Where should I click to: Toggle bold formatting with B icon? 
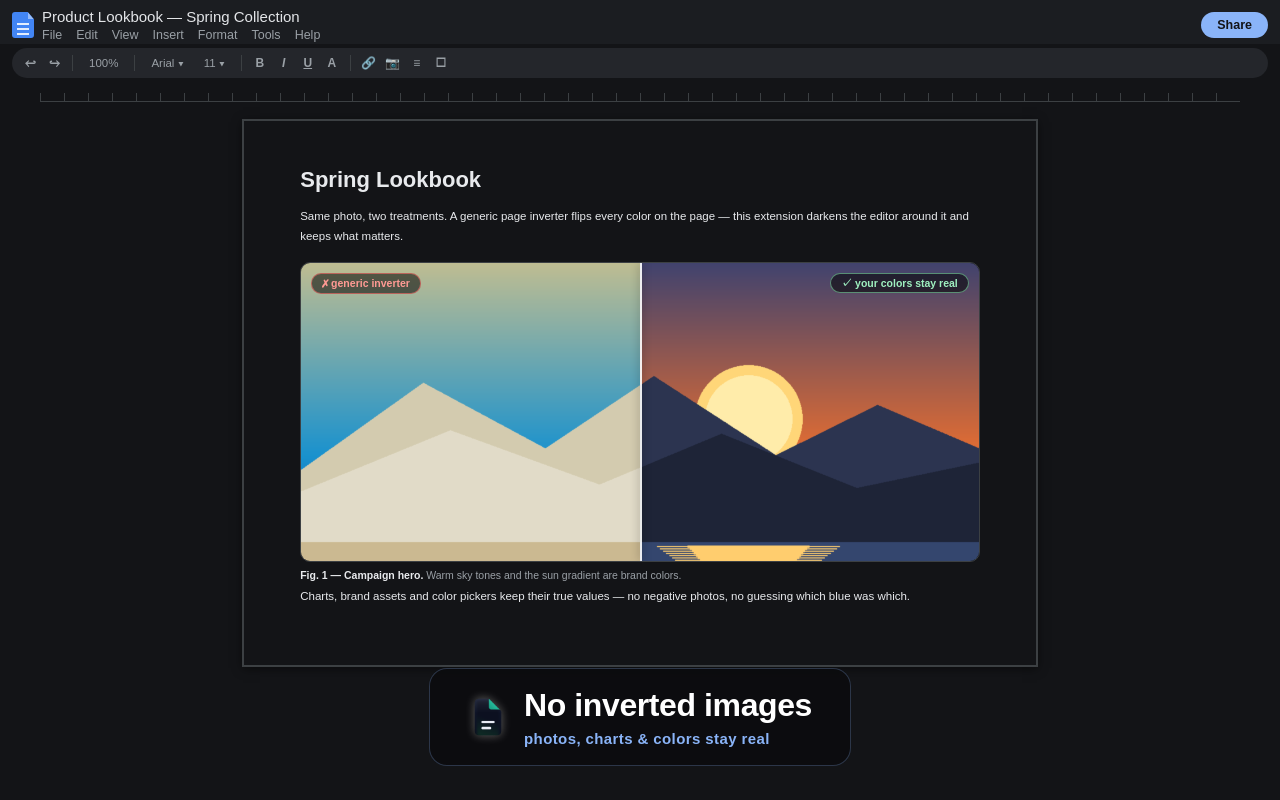[x=260, y=63]
